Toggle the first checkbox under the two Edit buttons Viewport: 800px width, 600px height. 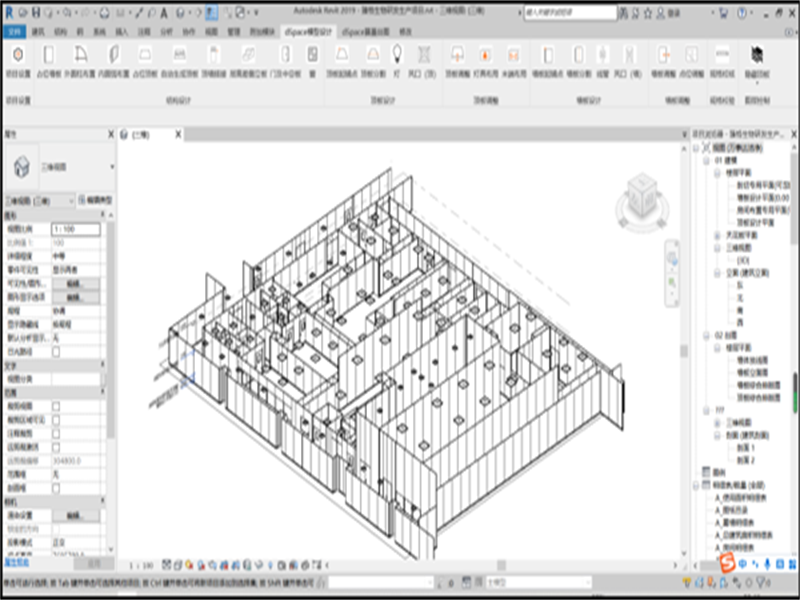[x=56, y=352]
